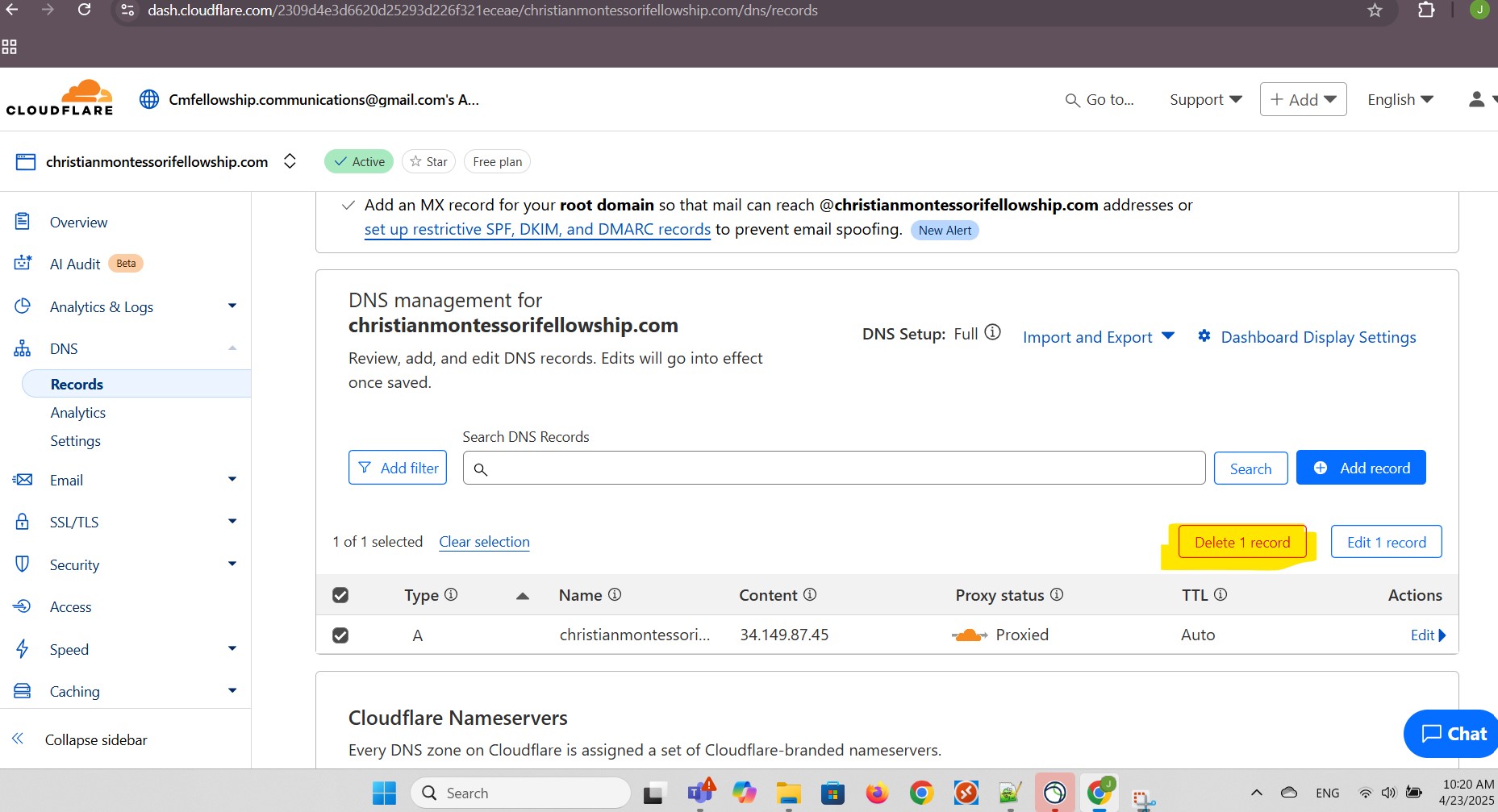This screenshot has height=812, width=1498.
Task: Click the Dashboard Display Settings gear
Action: click(1204, 335)
